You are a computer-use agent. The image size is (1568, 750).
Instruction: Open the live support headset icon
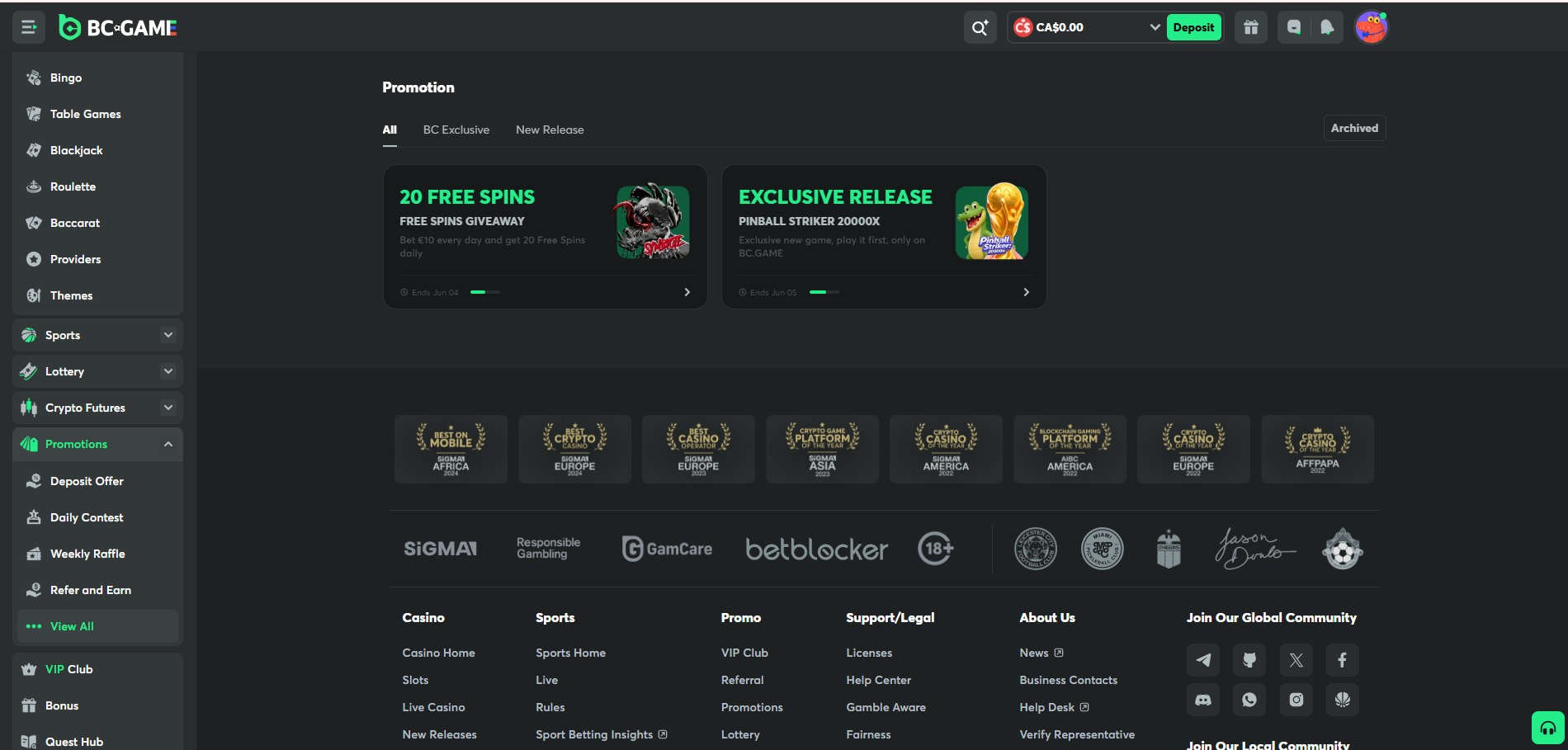point(1548,728)
